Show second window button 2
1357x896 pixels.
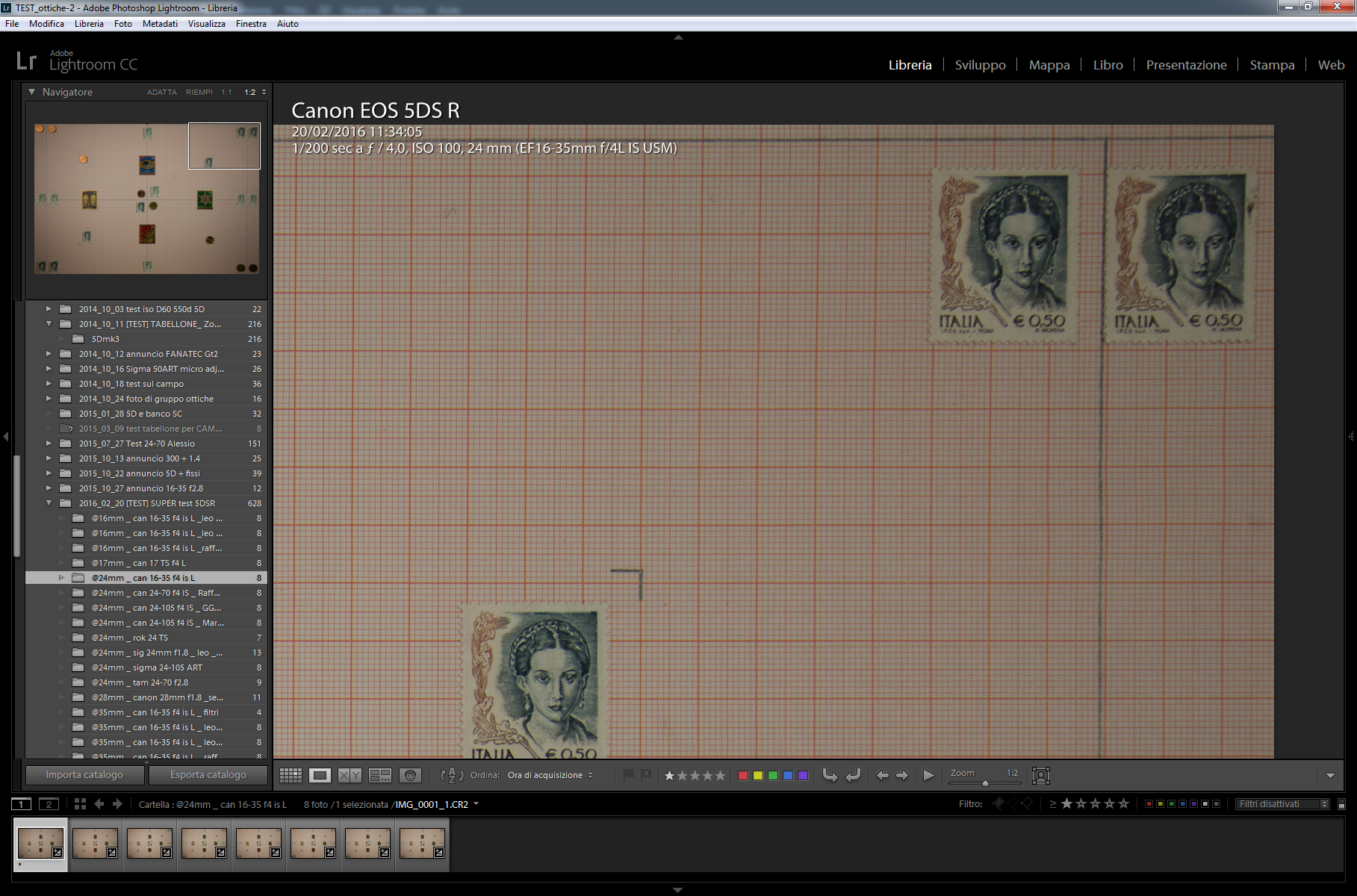(x=49, y=804)
